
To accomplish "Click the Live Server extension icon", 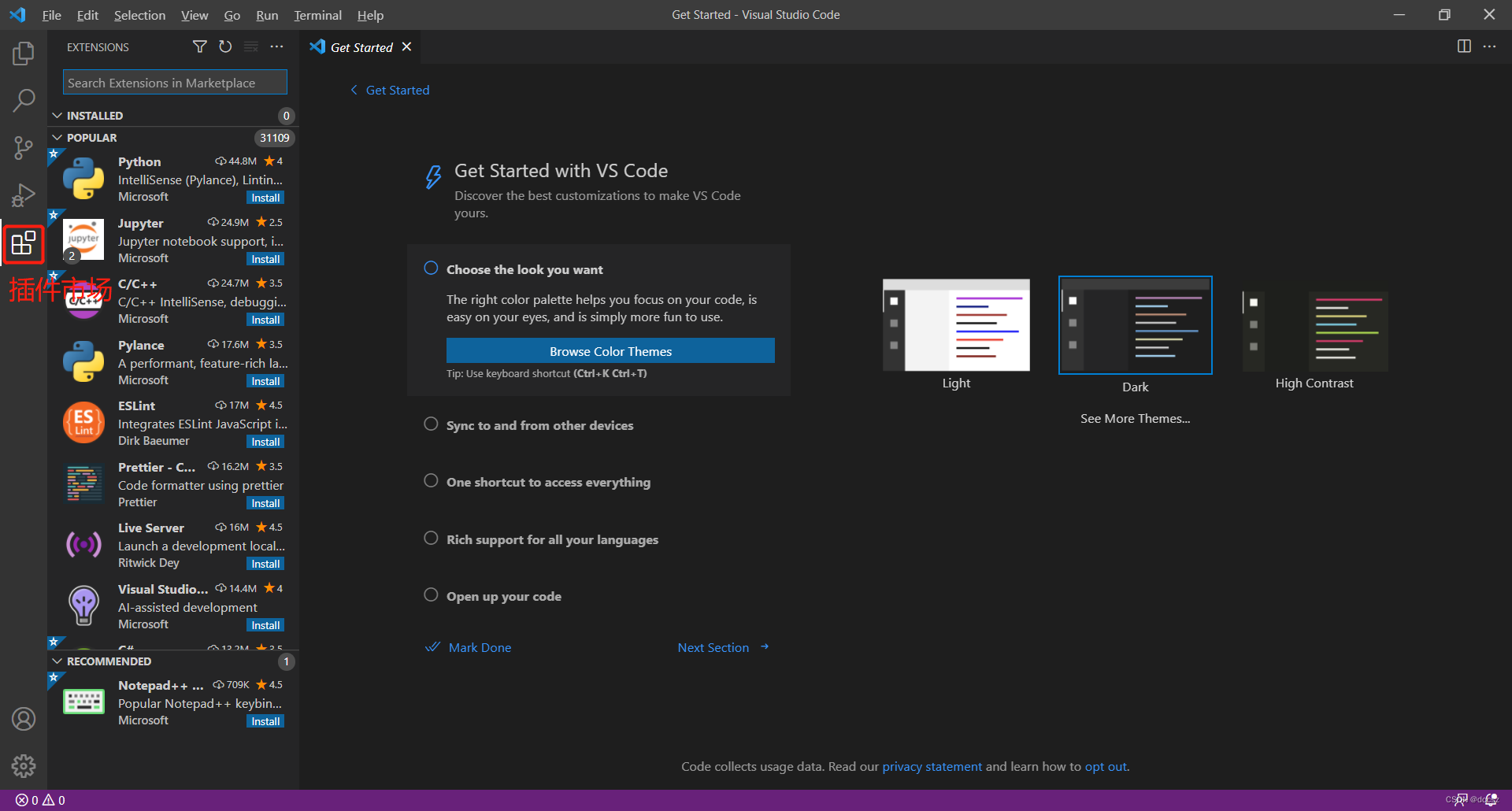I will [83, 545].
